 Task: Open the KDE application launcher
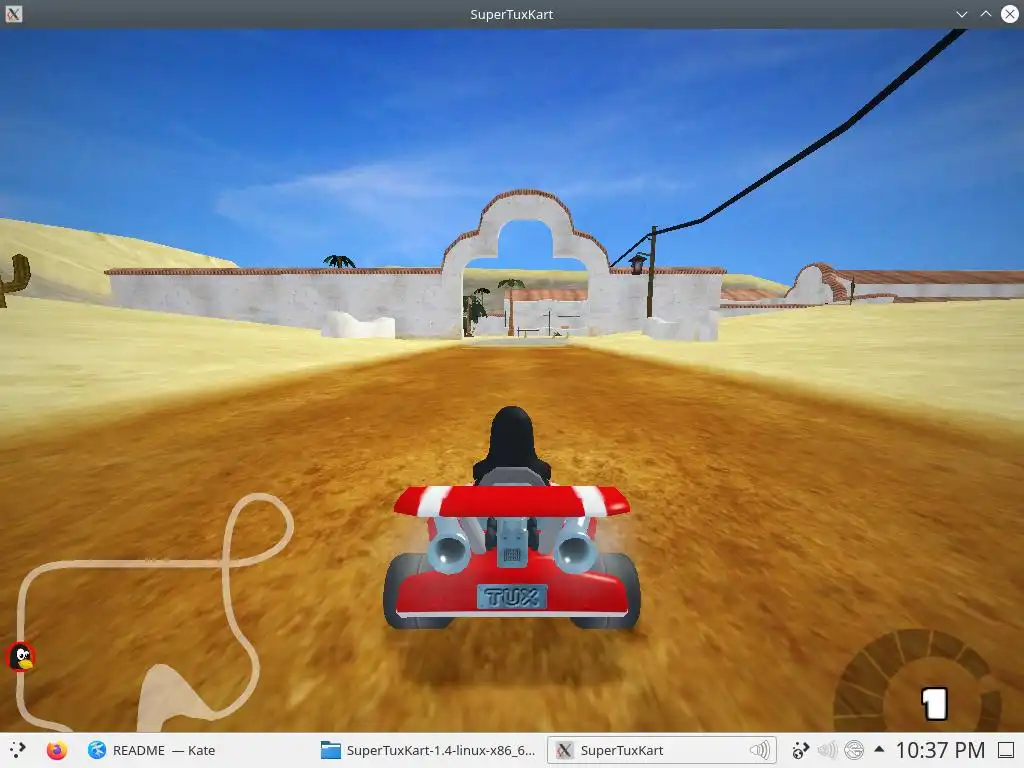[x=18, y=750]
